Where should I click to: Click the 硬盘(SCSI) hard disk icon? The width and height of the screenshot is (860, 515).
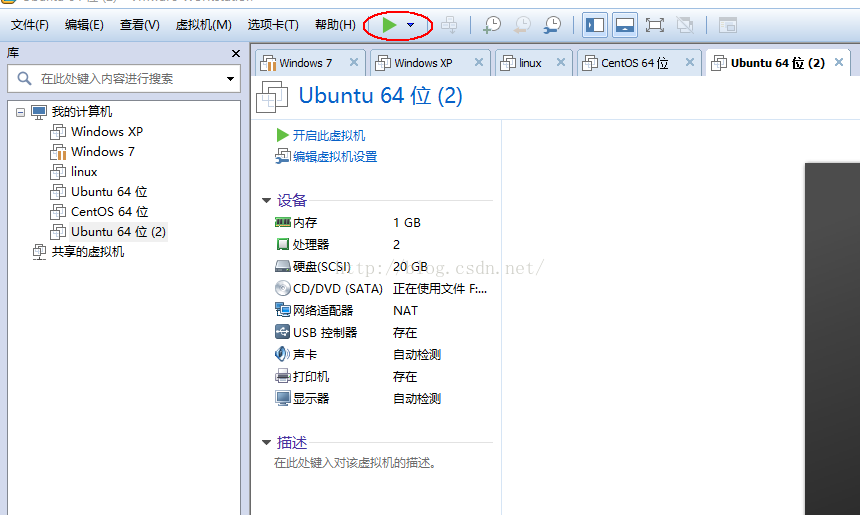[282, 267]
